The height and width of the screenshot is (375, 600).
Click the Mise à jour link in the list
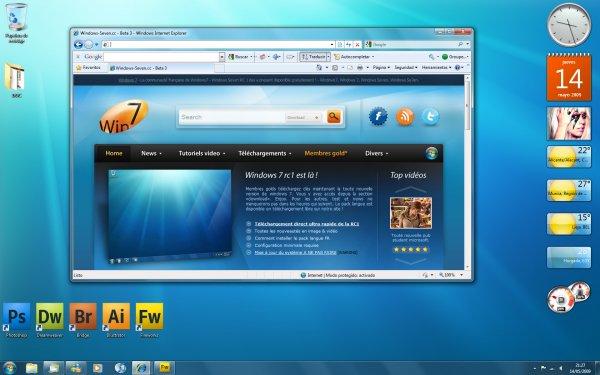295,253
